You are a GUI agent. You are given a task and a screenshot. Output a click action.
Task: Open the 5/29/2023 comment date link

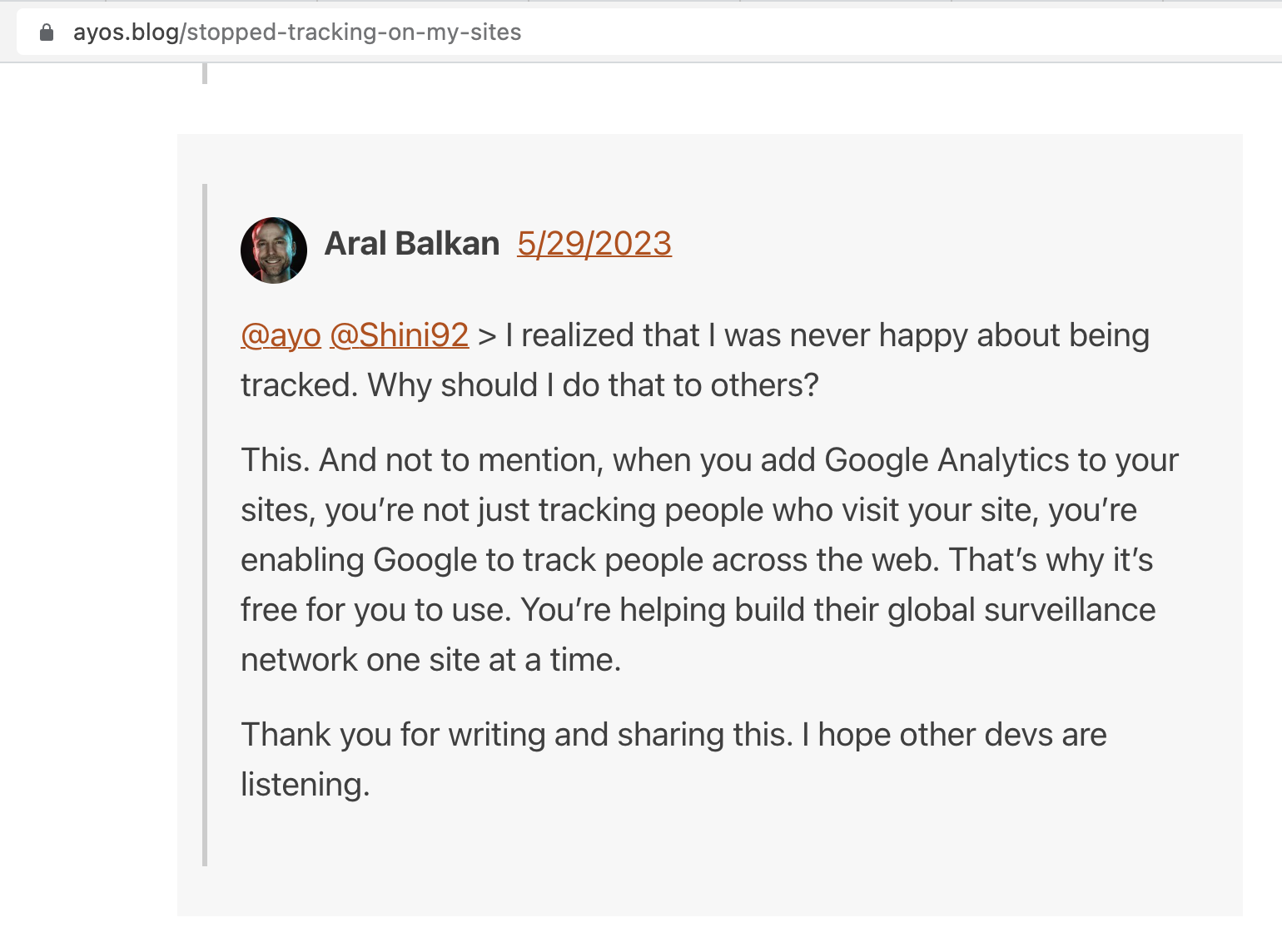click(x=594, y=244)
